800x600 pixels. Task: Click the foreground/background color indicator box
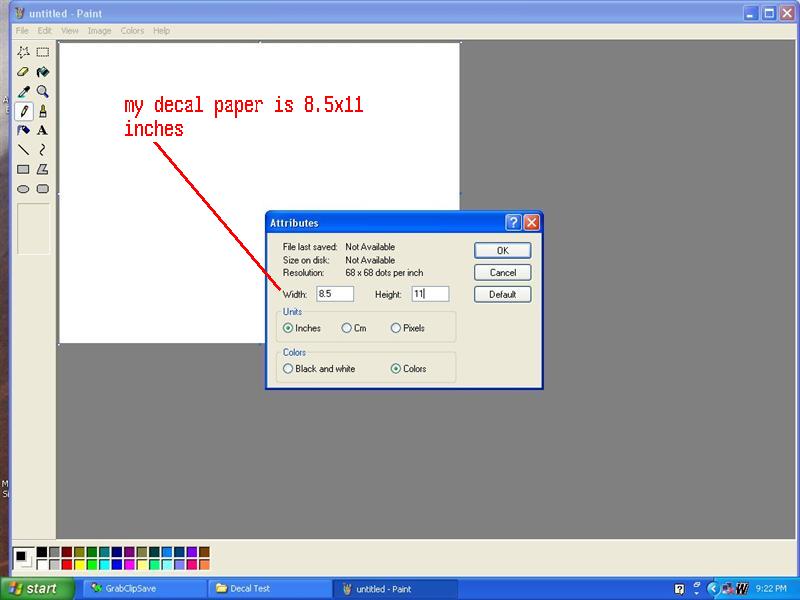point(23,558)
